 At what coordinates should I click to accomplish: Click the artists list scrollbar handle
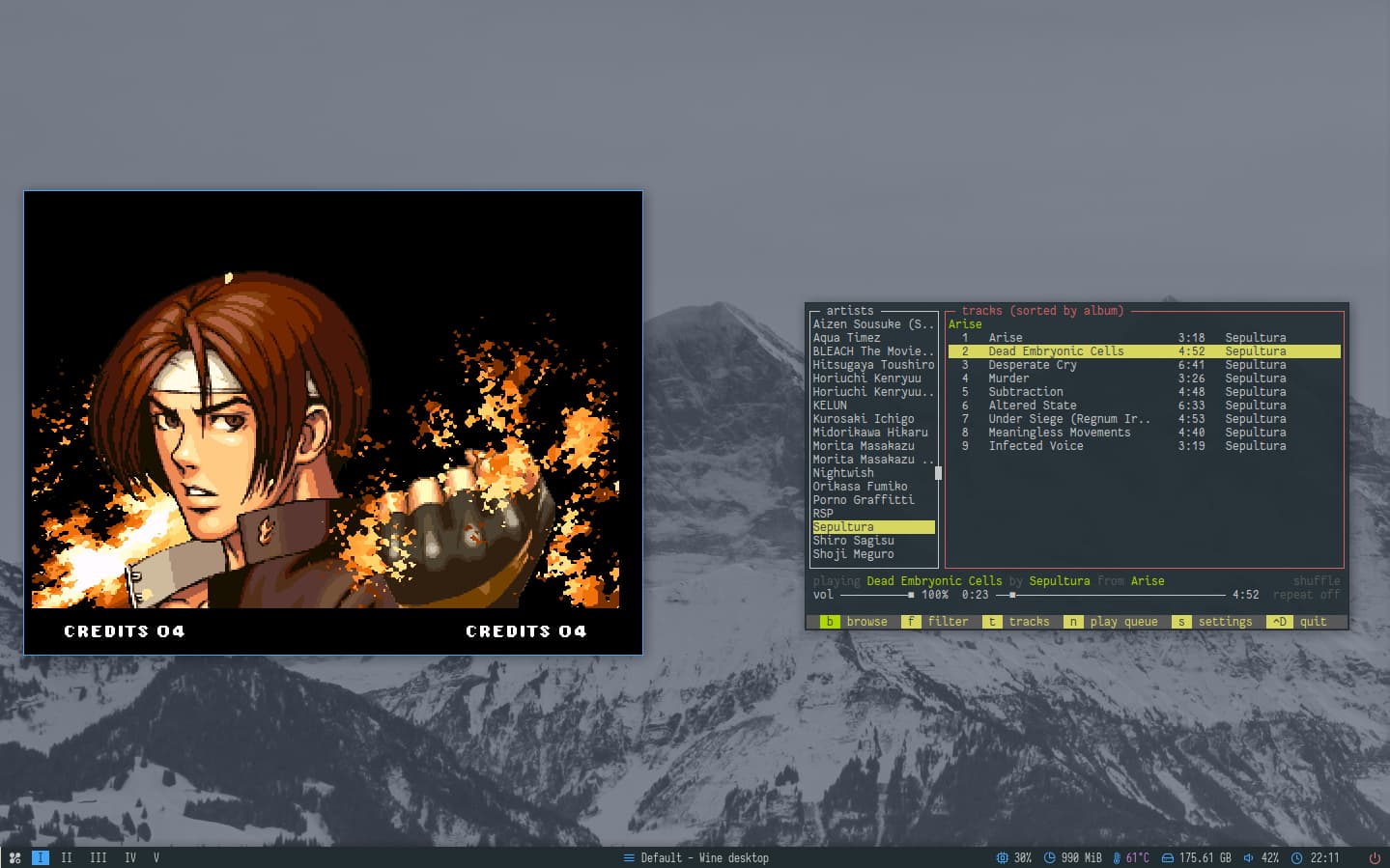[x=938, y=473]
